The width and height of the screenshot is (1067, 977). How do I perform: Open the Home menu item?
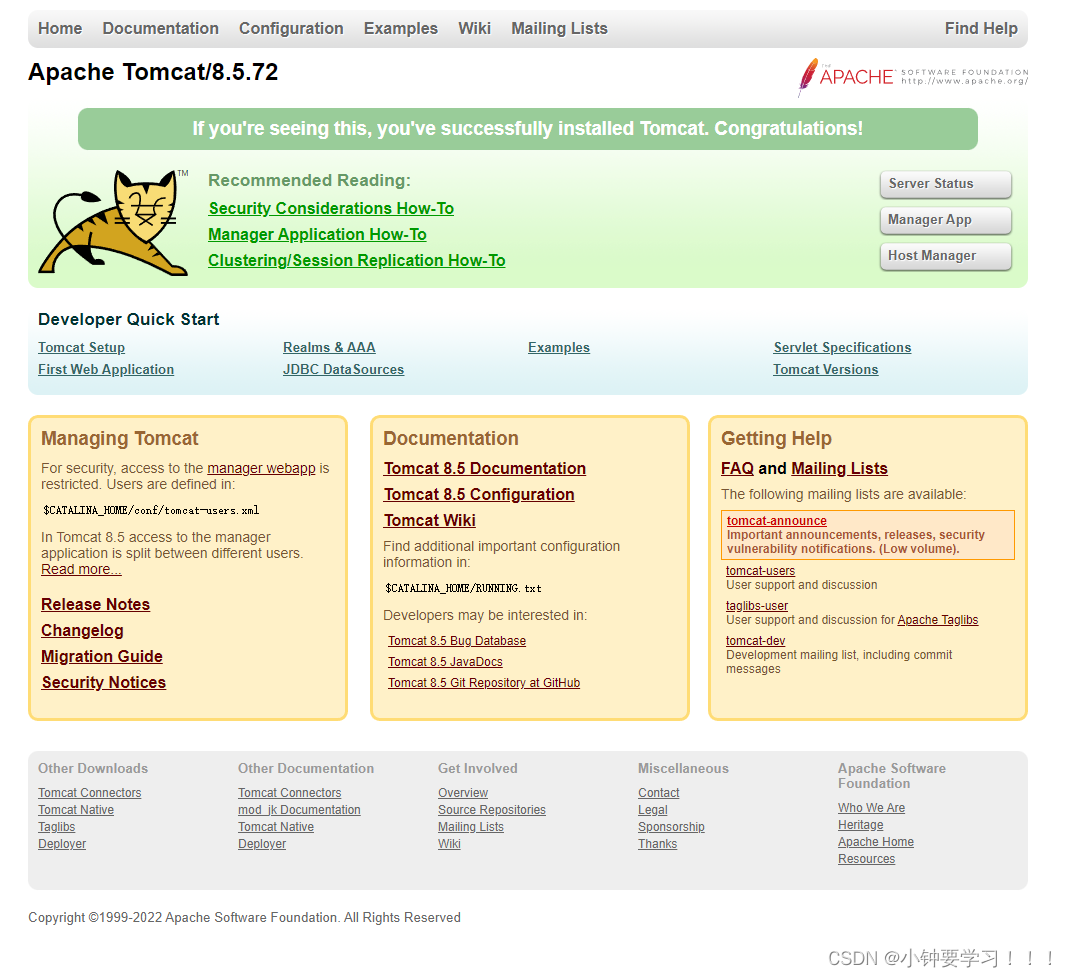[60, 29]
